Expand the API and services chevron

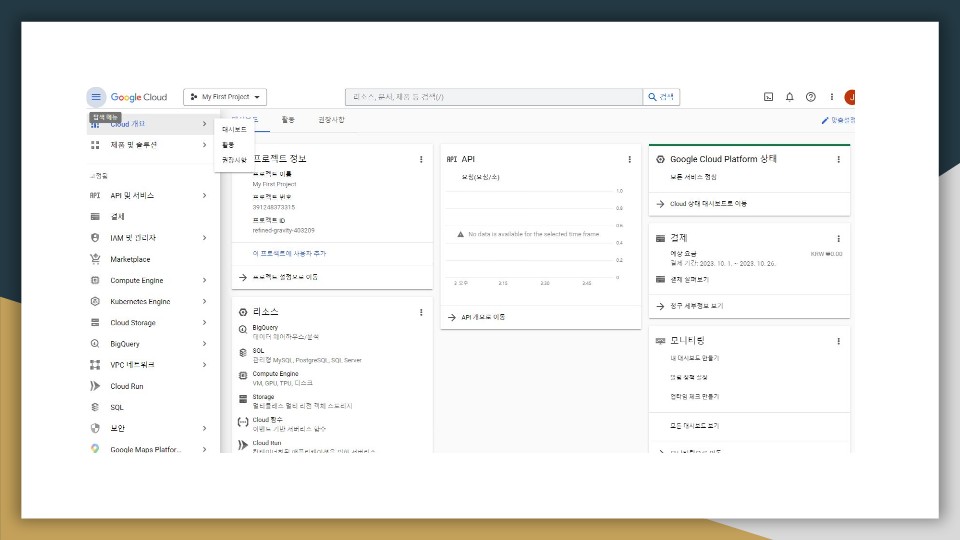tap(204, 195)
